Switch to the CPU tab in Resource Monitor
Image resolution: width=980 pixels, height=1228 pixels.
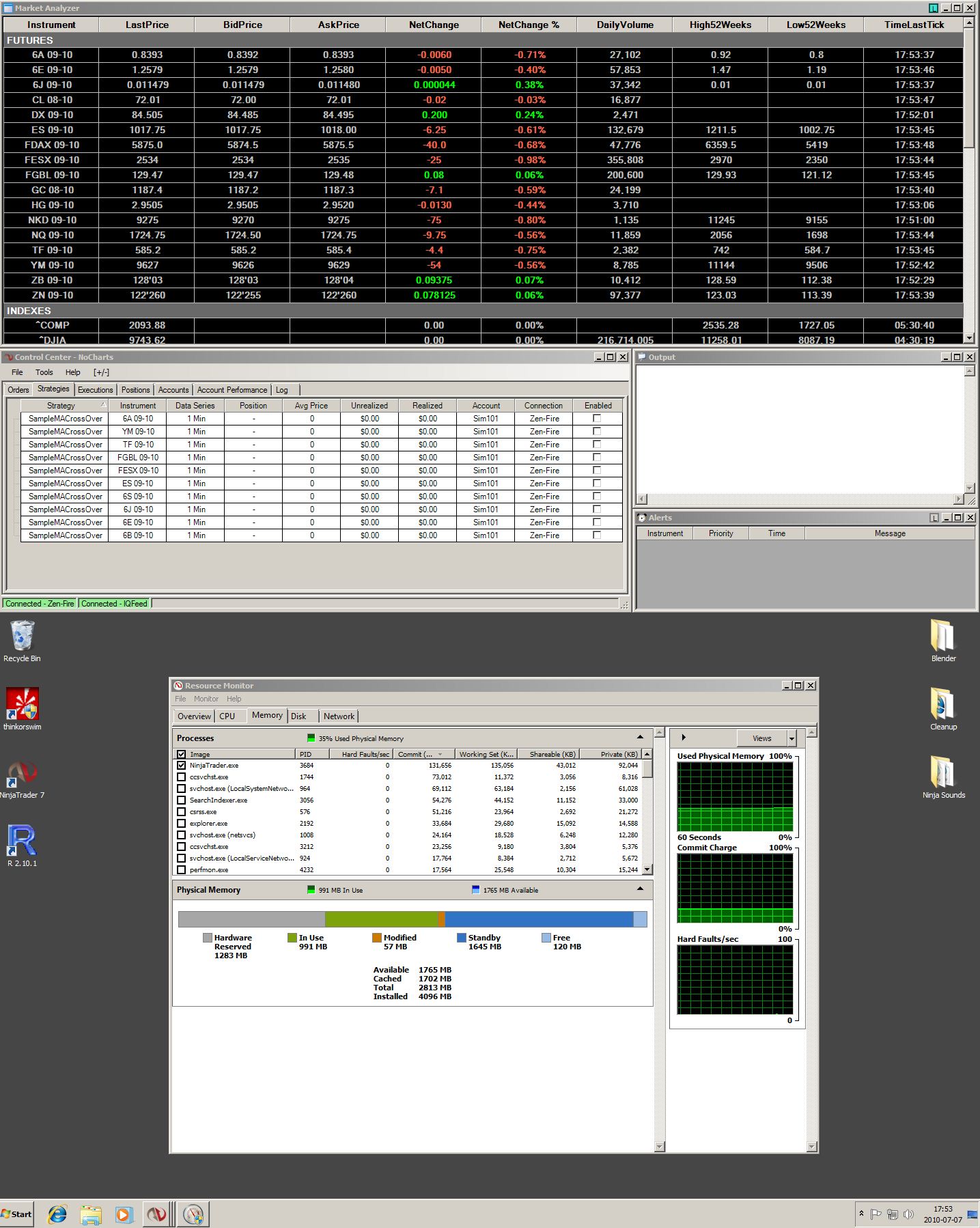click(x=227, y=716)
